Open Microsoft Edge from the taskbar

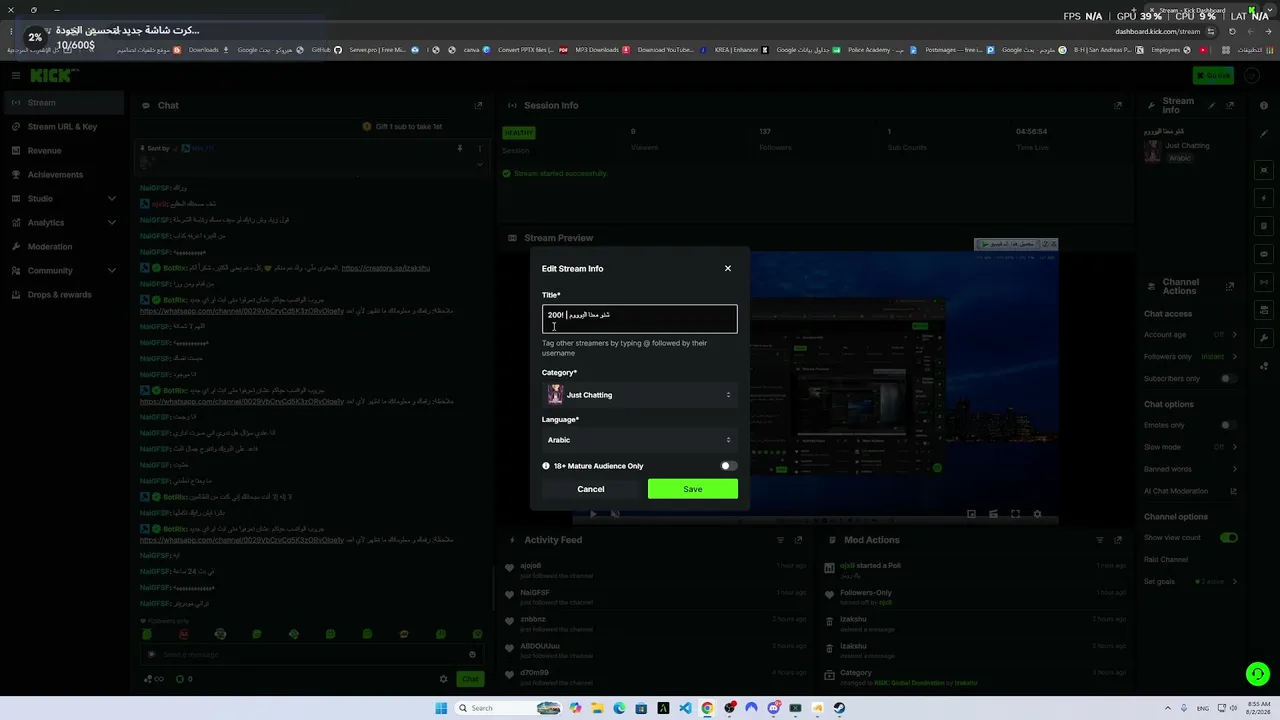click(619, 708)
